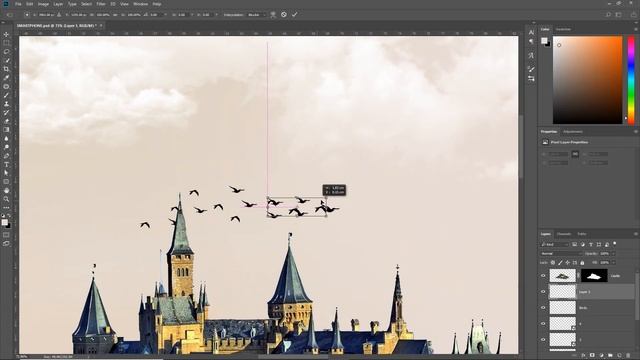Viewport: 640px width, 360px height.
Task: Select the History Brush tool
Action: point(6,112)
